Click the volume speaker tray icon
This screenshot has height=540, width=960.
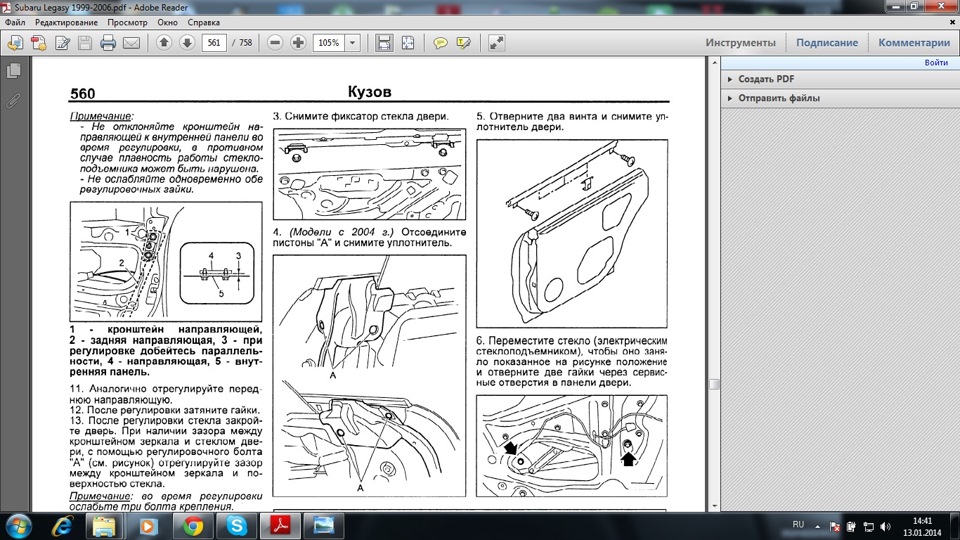coord(885,527)
